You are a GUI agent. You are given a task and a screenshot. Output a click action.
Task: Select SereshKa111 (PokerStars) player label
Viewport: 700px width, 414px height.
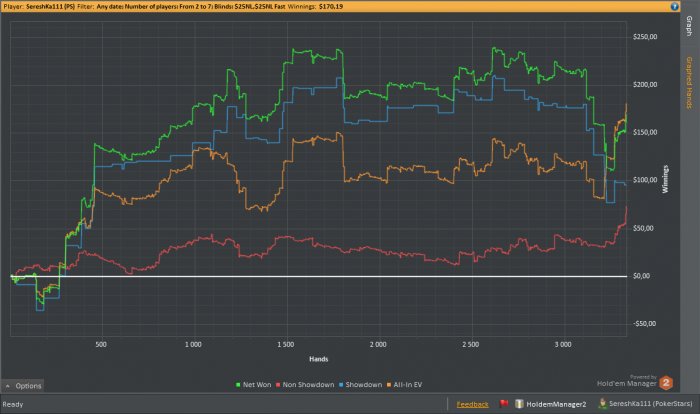650,404
